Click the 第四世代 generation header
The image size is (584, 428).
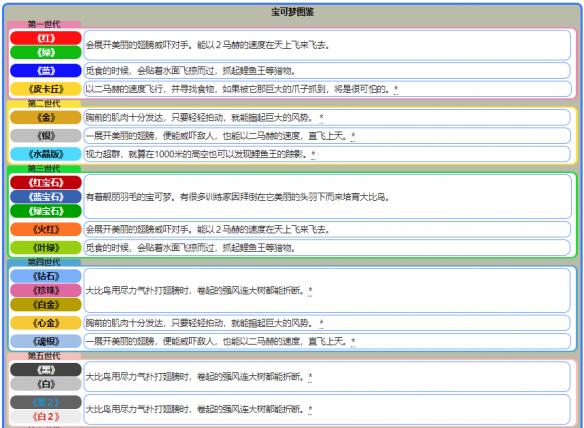(x=44, y=262)
